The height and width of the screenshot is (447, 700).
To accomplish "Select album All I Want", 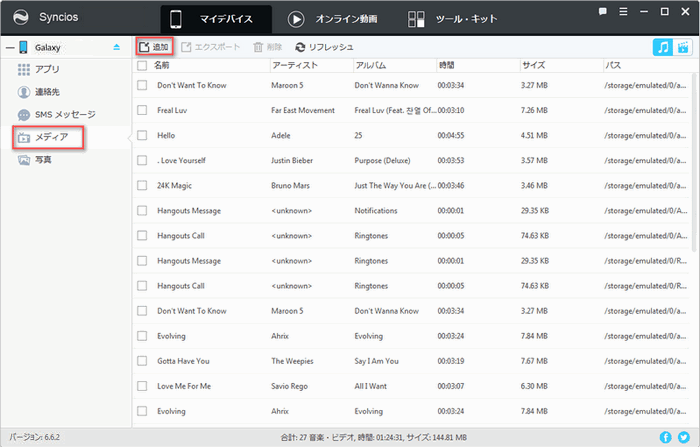I will pos(371,386).
